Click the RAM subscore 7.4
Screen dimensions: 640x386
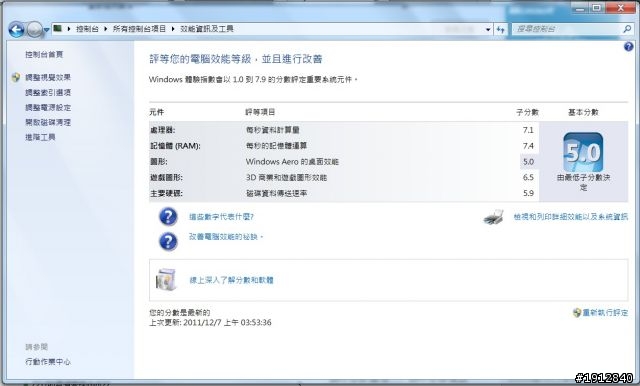[x=528, y=146]
